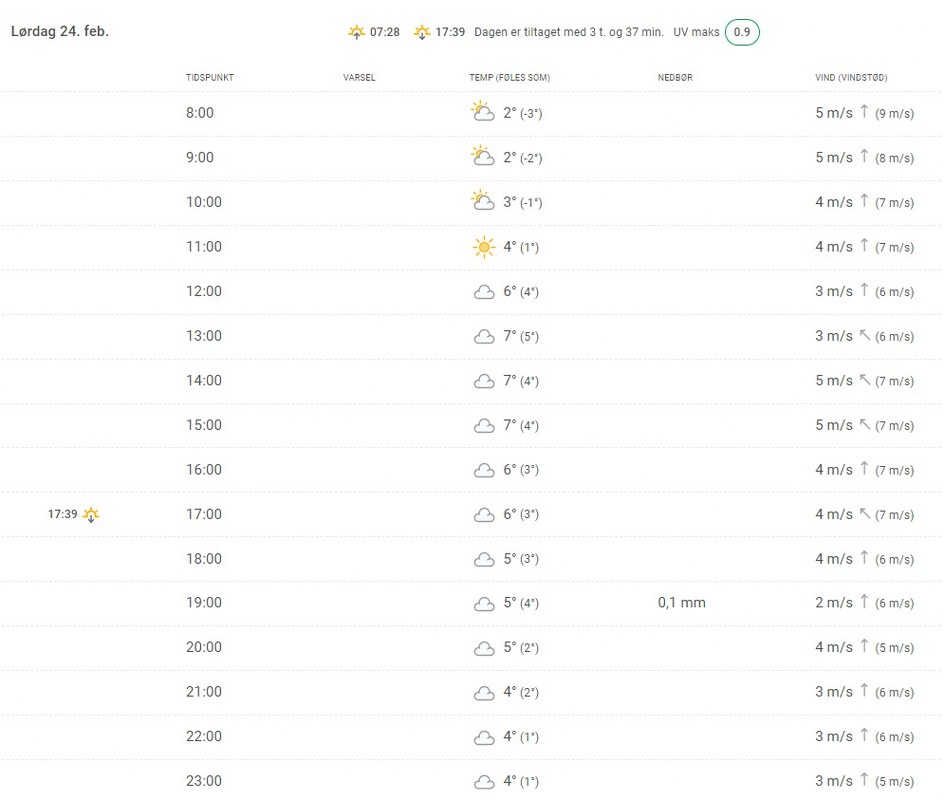Click the UV maks 0.9 badge
Viewport: 943px width, 800px height.
coord(742,32)
